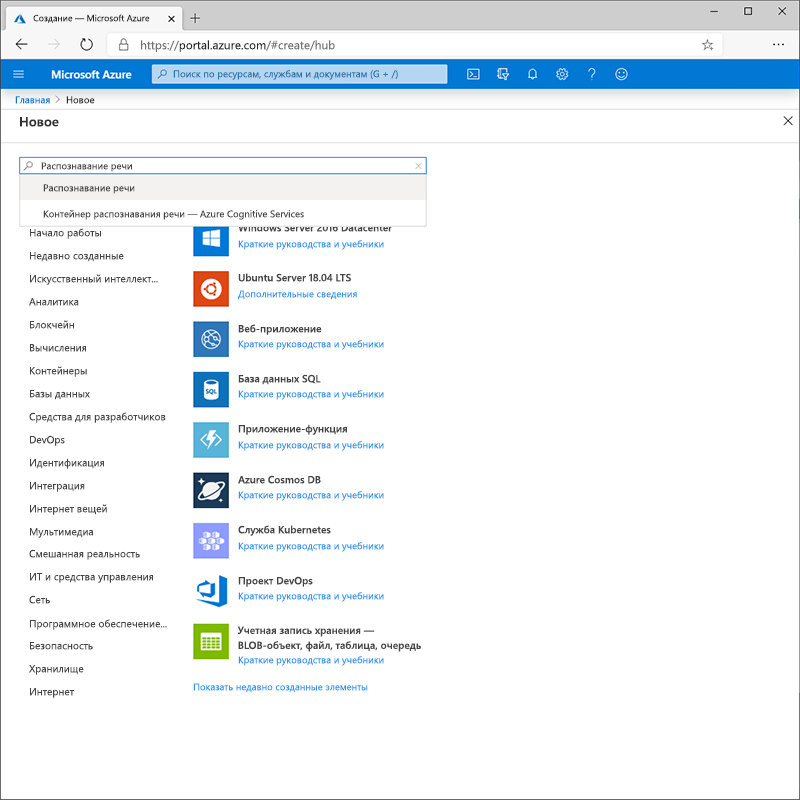800x800 pixels.
Task: Click the База данных SQL icon
Action: (x=211, y=389)
